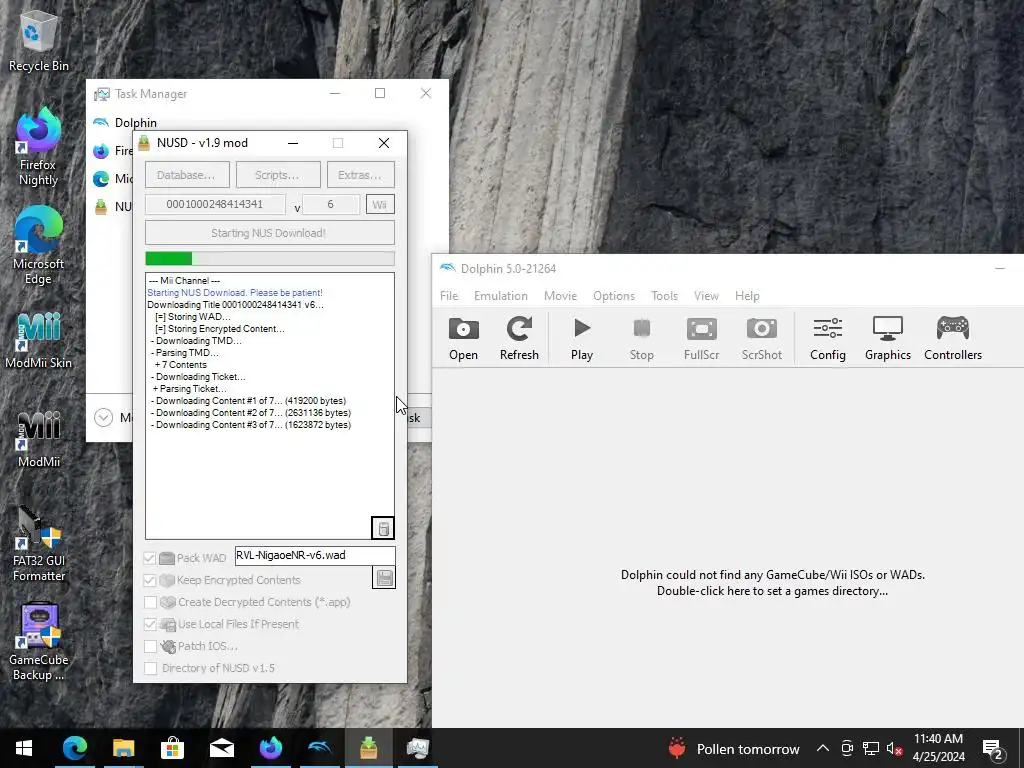Open Dolphin Emulation menu
Screen dimensions: 1024x768
[500, 296]
